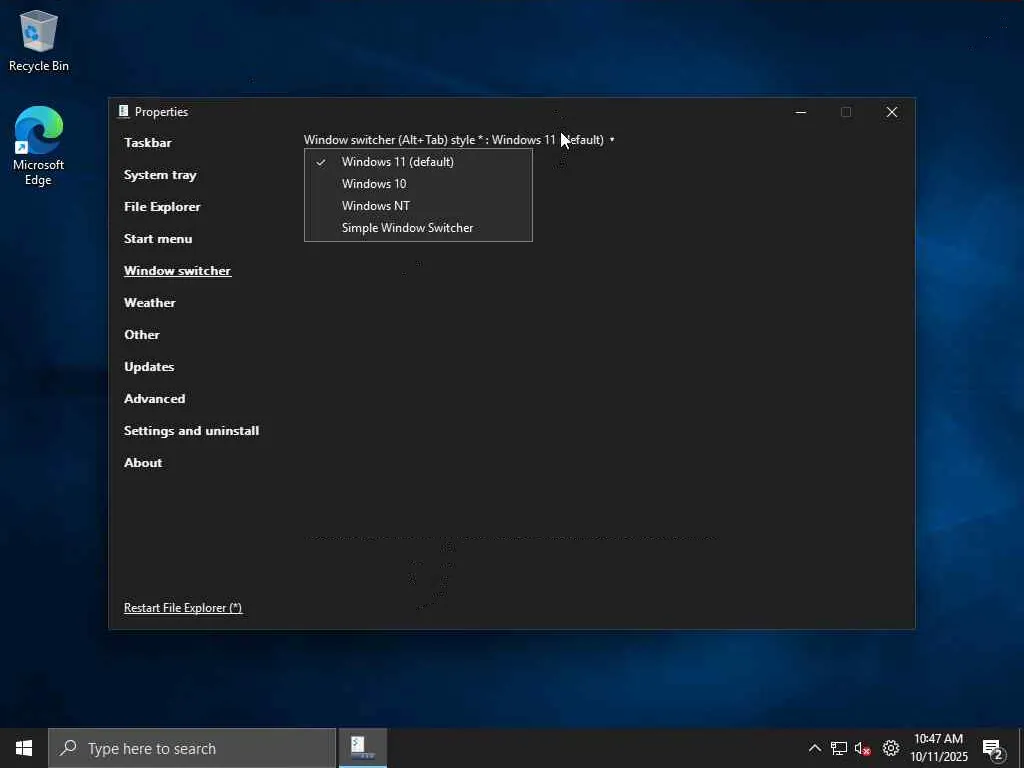Click the muted volume tray icon
The image size is (1024, 768).
863,748
